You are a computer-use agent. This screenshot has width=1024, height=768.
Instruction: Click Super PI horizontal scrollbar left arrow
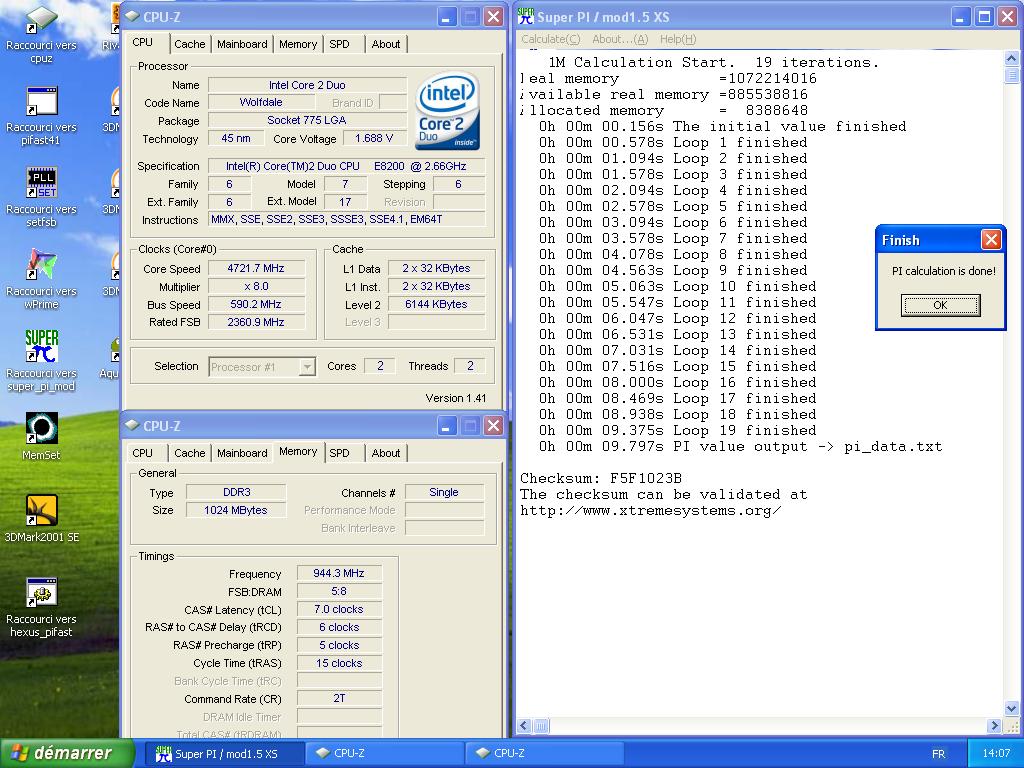point(524,726)
